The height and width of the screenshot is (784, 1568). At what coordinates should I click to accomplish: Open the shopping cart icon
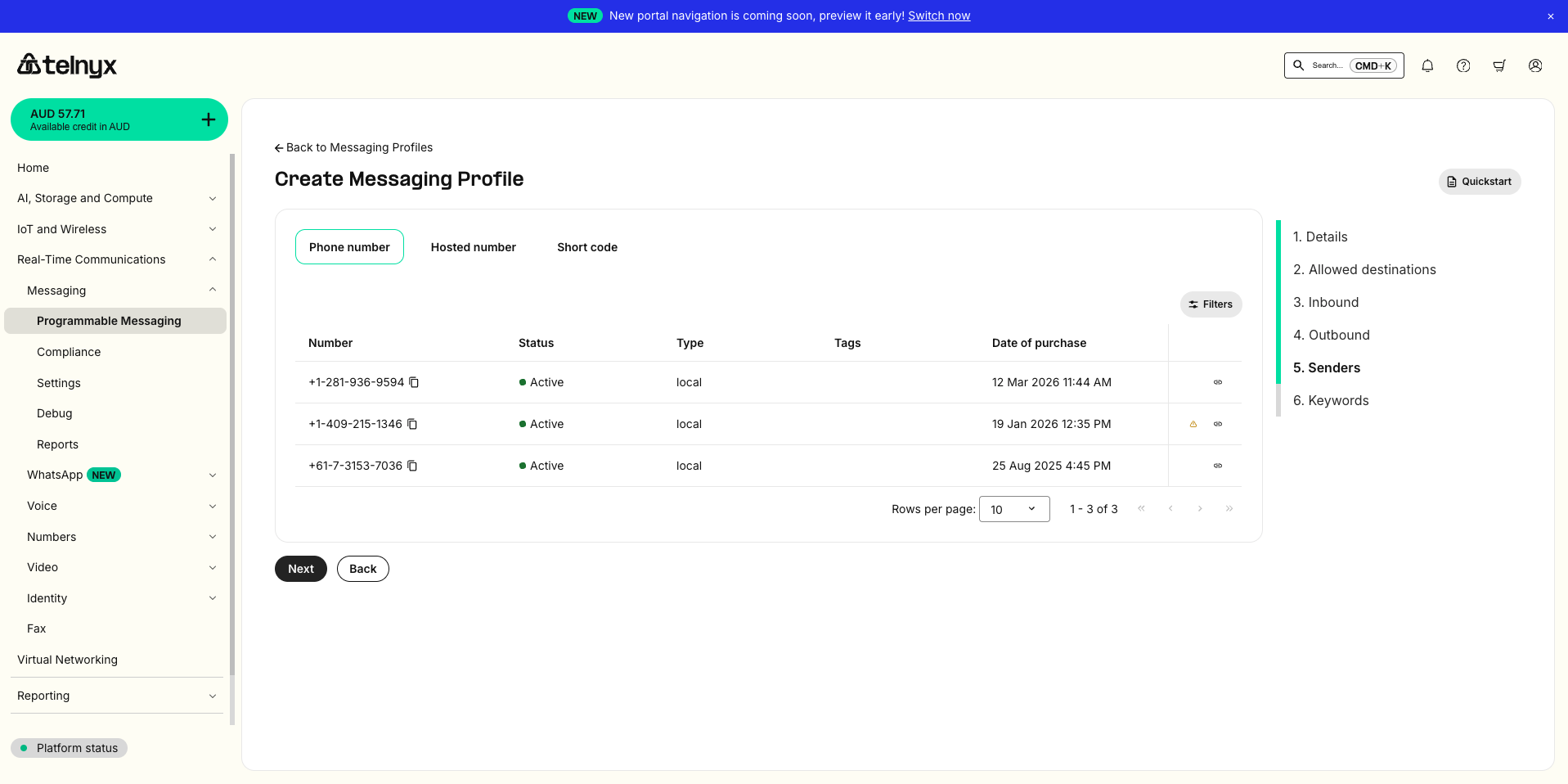pyautogui.click(x=1499, y=65)
